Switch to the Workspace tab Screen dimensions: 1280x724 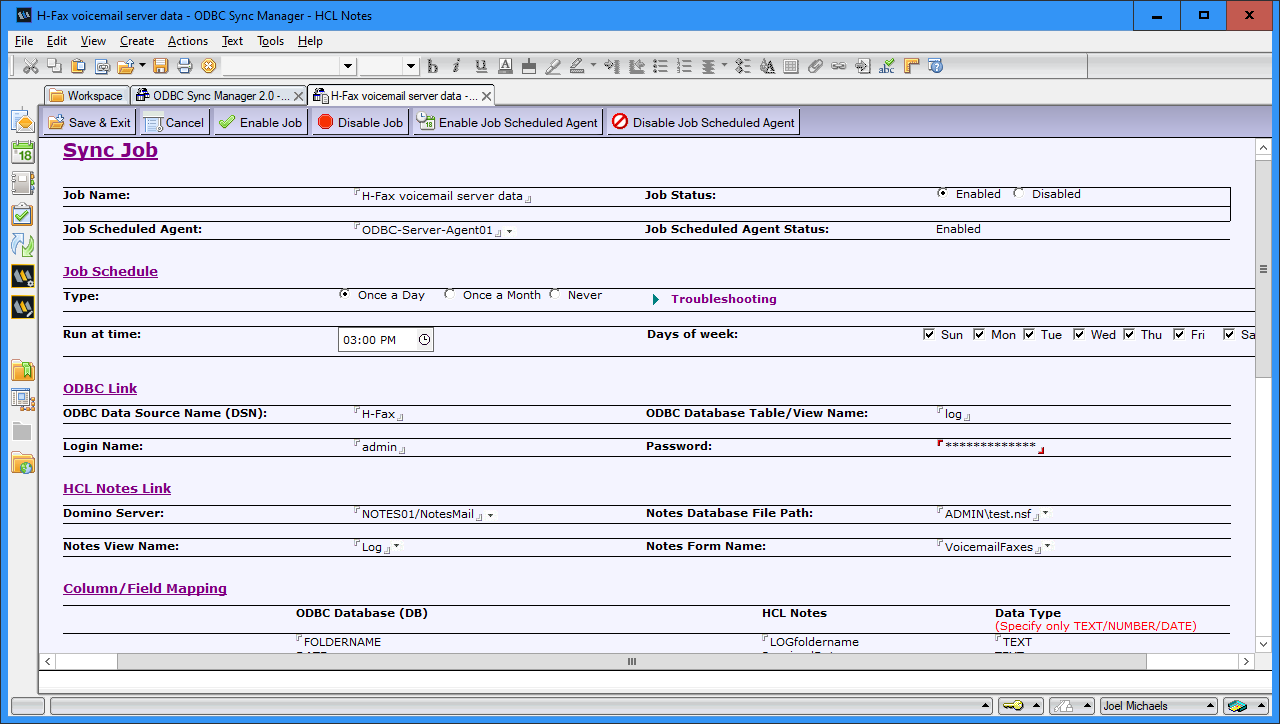[x=86, y=96]
